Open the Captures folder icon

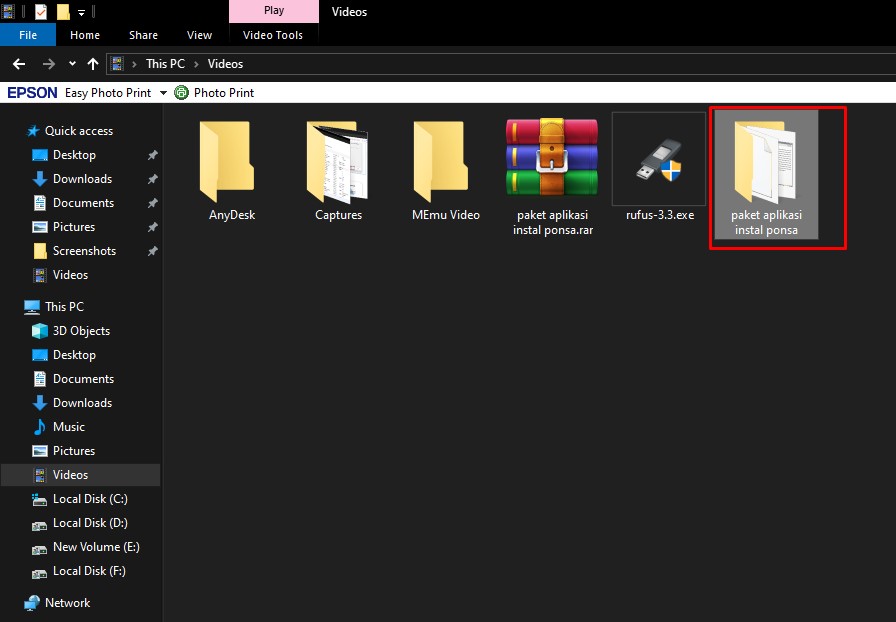337,162
